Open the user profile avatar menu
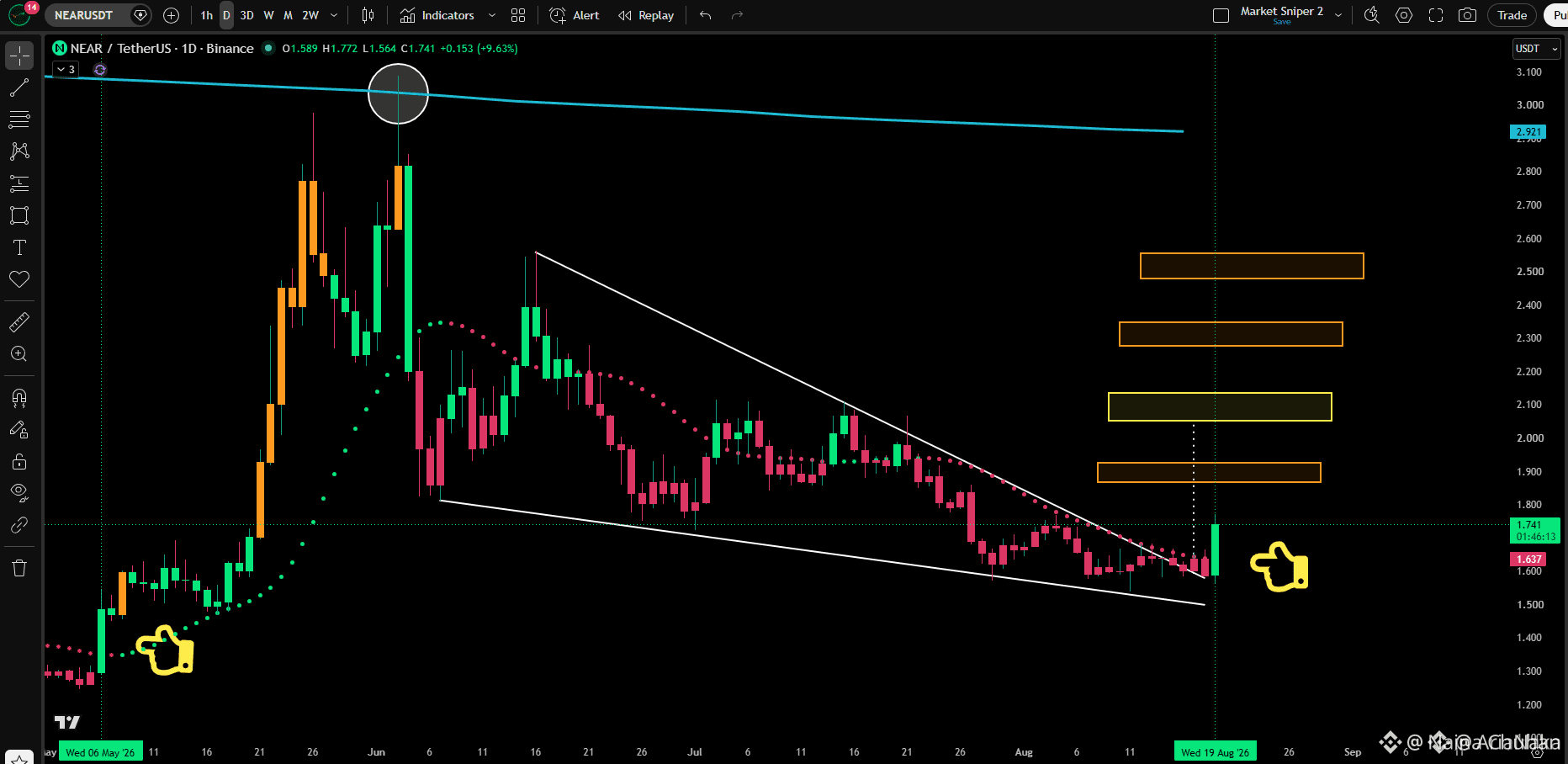 19,15
